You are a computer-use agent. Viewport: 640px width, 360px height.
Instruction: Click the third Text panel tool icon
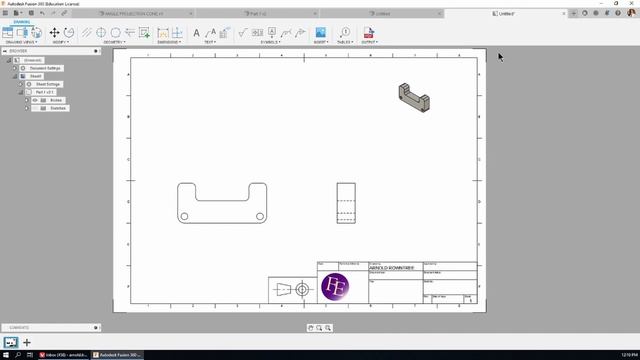click(x=225, y=33)
